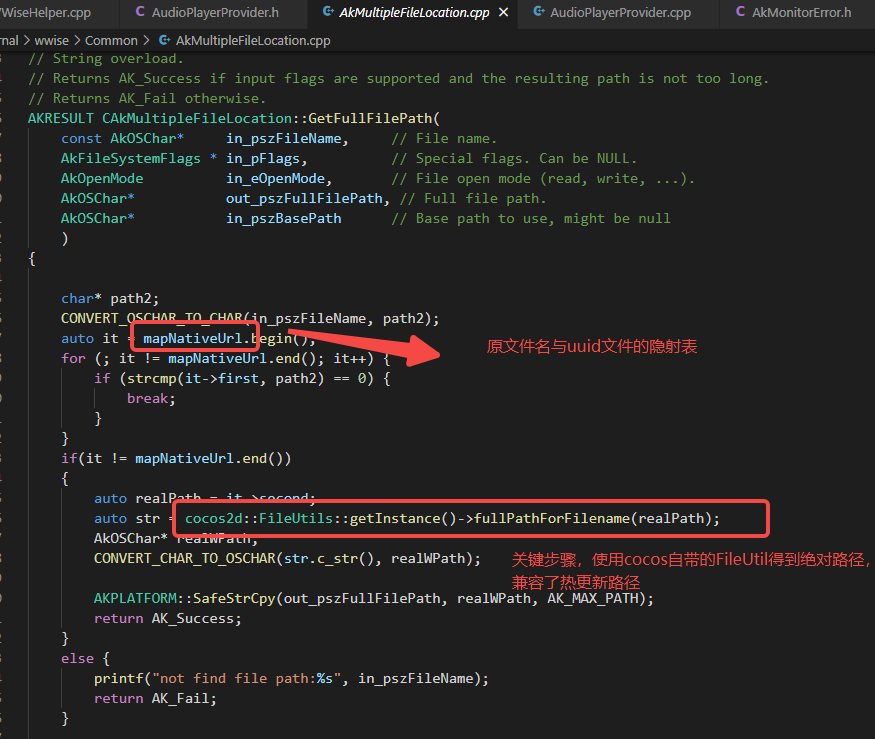Click the C header icon on AudioPlayerProvider.h tab
The image size is (875, 739).
[139, 13]
